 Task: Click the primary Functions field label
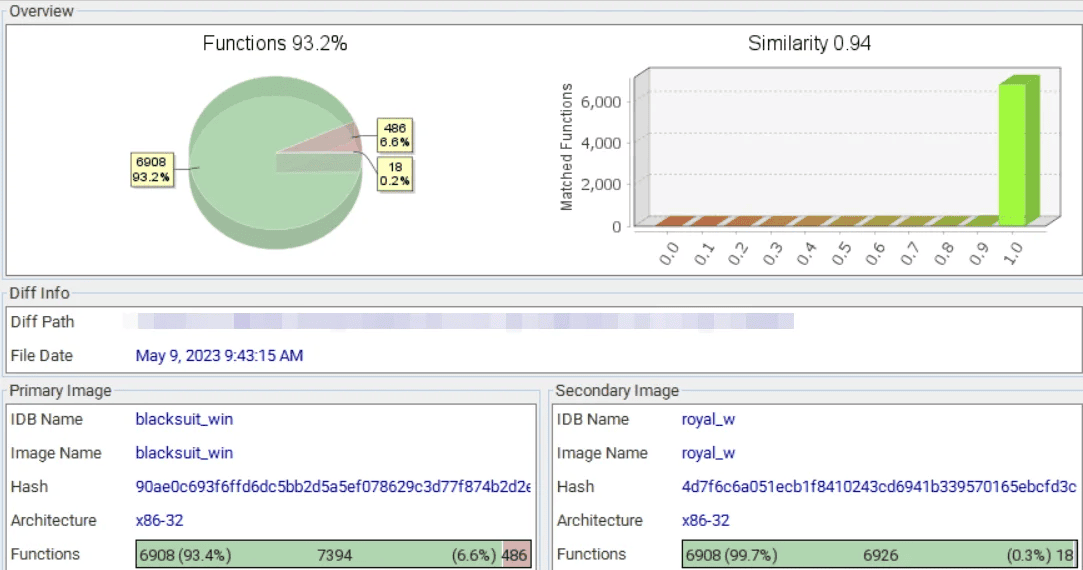coord(45,554)
